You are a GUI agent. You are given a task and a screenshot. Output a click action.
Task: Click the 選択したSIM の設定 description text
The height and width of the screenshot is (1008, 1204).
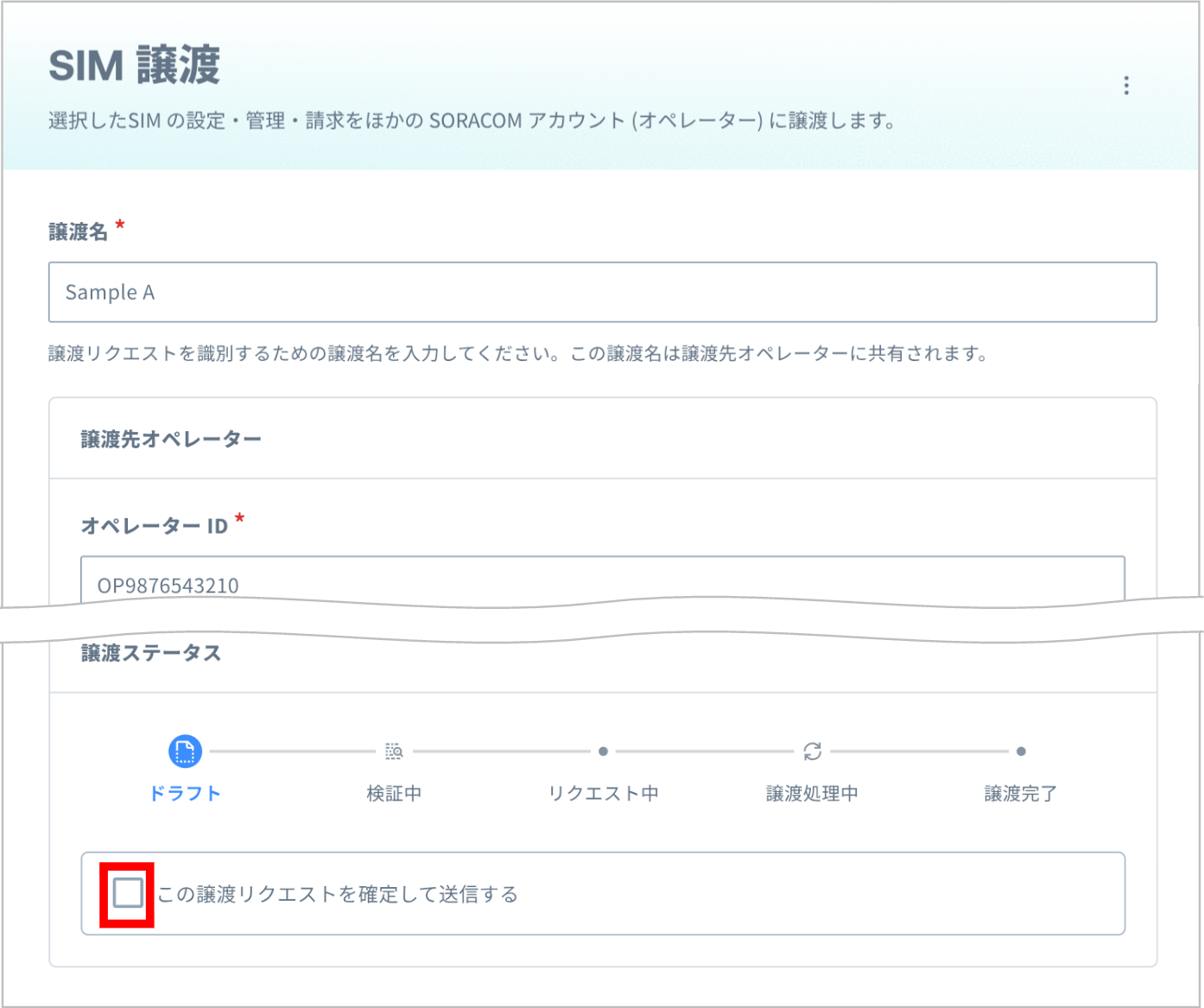click(x=472, y=121)
